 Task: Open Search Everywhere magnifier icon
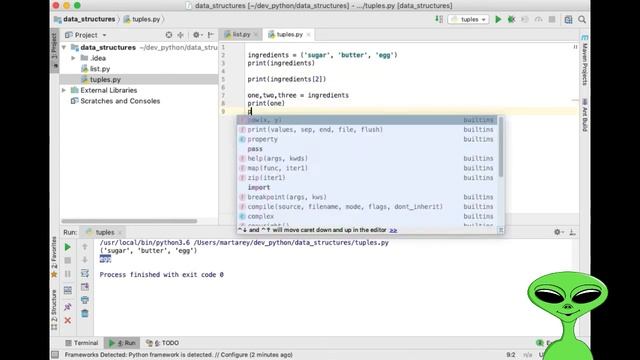tap(582, 19)
